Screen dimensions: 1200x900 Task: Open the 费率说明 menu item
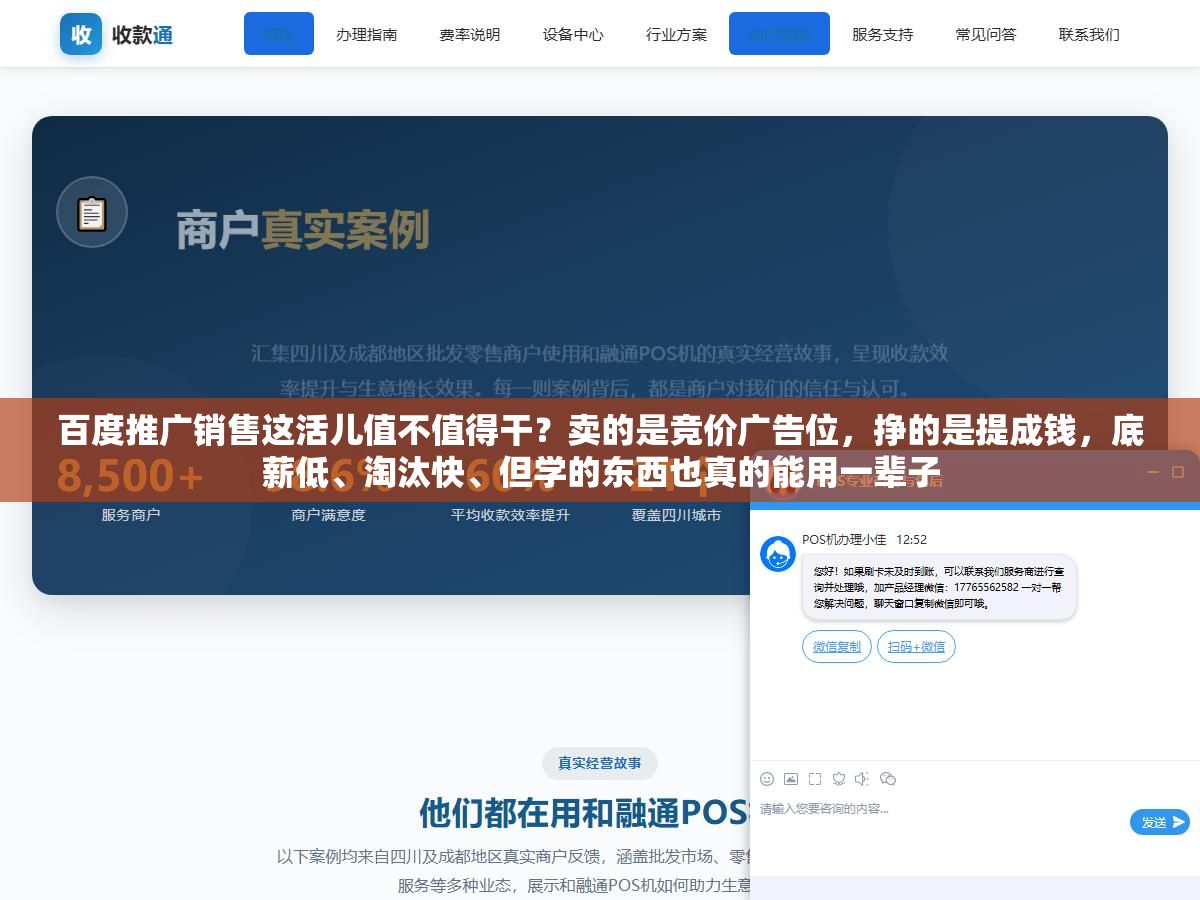pyautogui.click(x=469, y=34)
